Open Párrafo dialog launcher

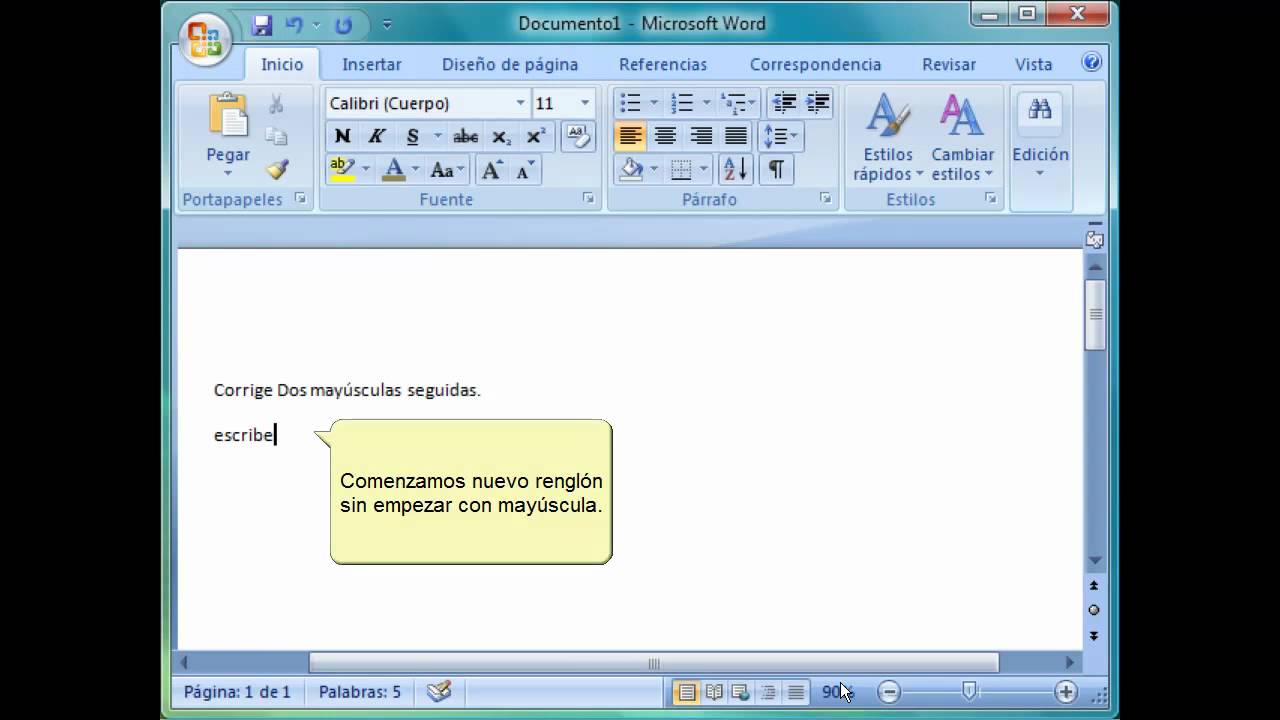(825, 199)
